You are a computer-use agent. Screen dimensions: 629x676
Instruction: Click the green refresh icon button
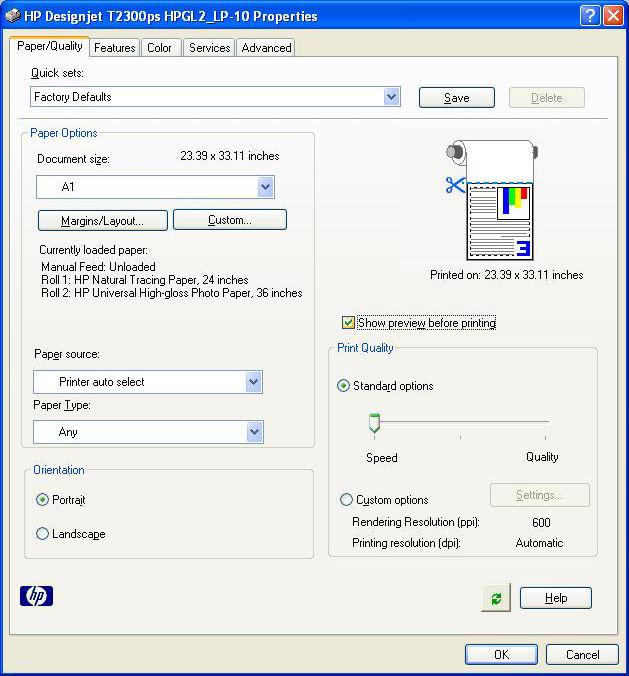496,598
